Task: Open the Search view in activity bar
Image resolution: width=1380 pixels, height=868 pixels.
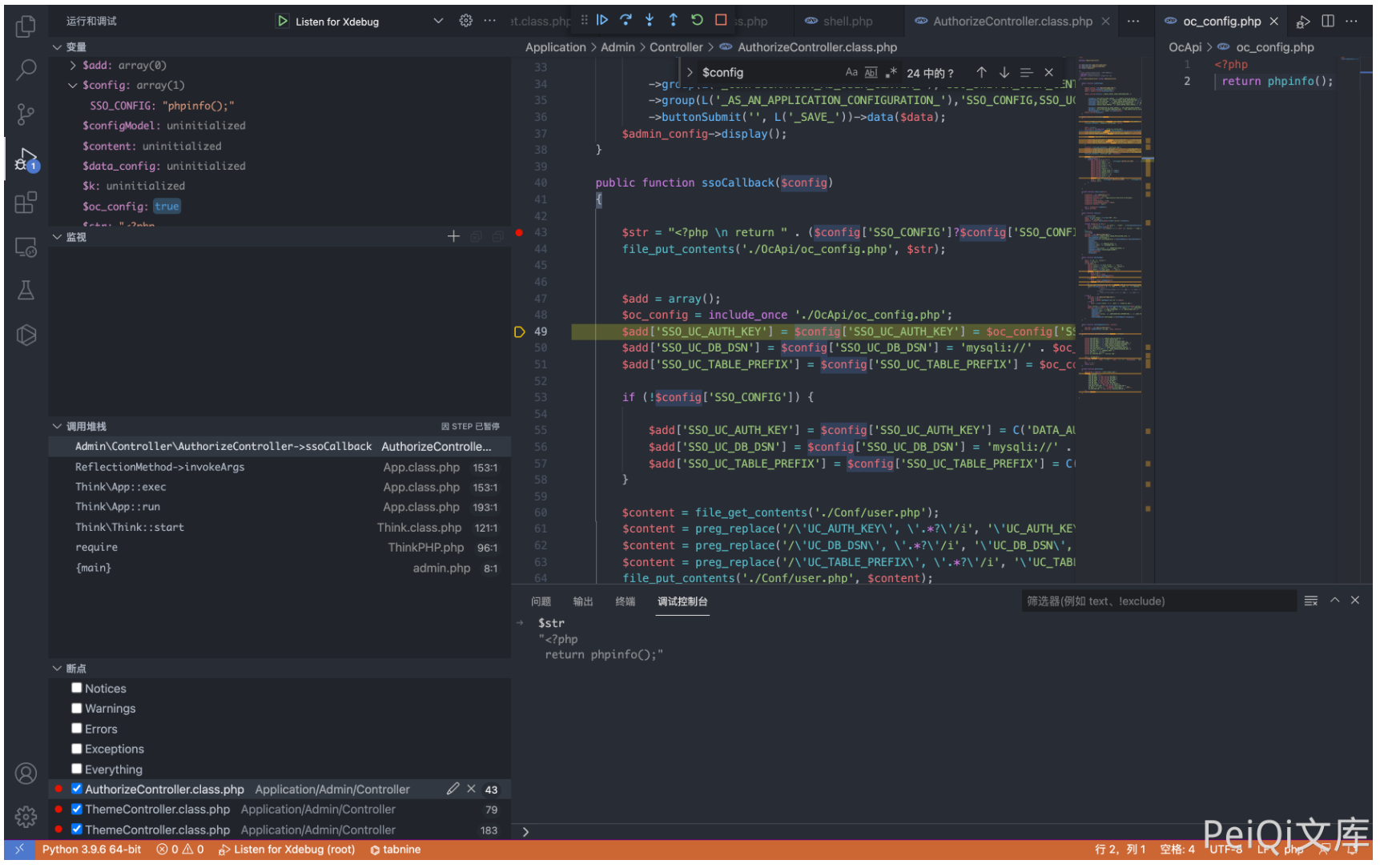Action: tap(26, 70)
